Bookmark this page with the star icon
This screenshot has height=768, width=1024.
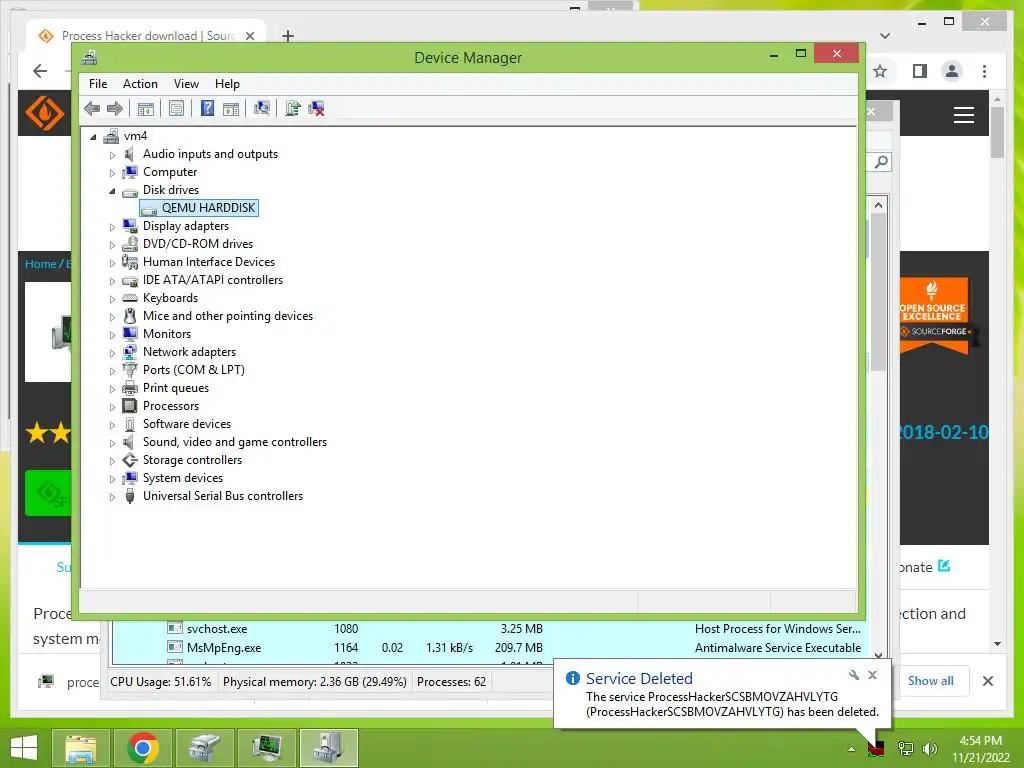coord(880,71)
